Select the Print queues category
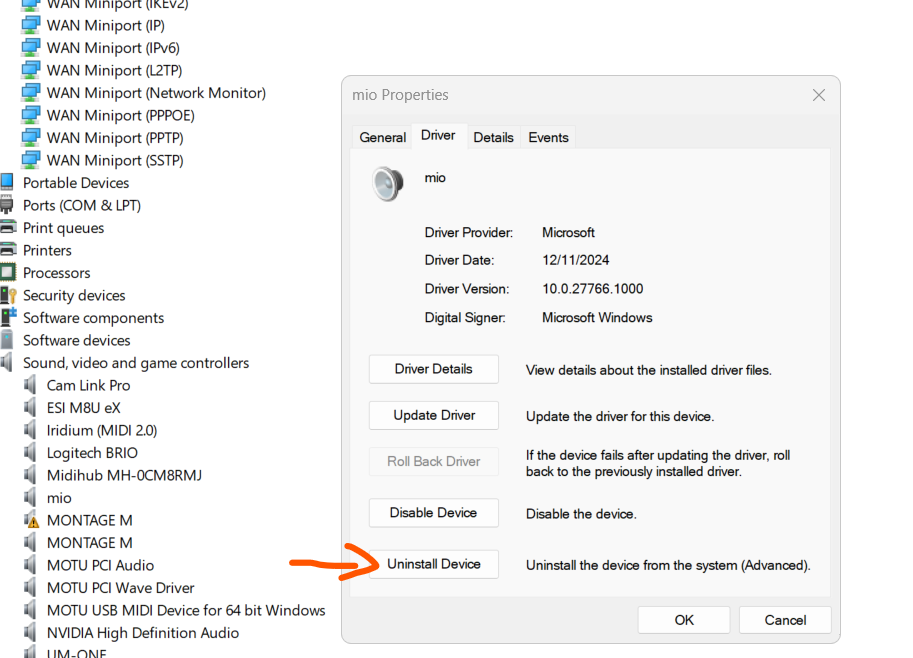 pos(63,228)
